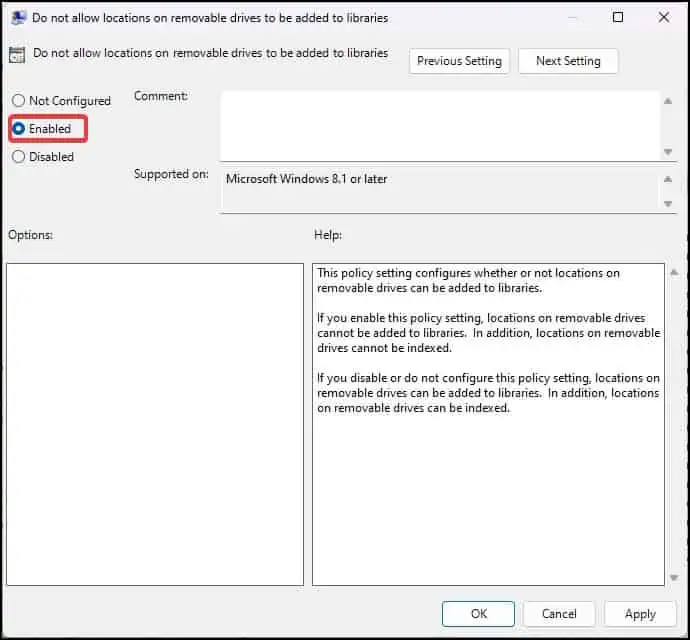Image resolution: width=690 pixels, height=640 pixels.
Task: Click the Help paragraph starting 'If you enable'
Action: [x=488, y=333]
